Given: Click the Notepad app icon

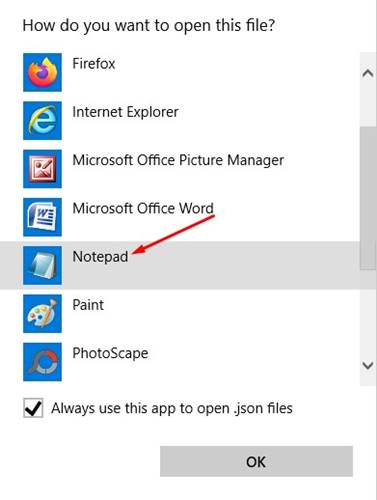Looking at the screenshot, I should pyautogui.click(x=42, y=265).
